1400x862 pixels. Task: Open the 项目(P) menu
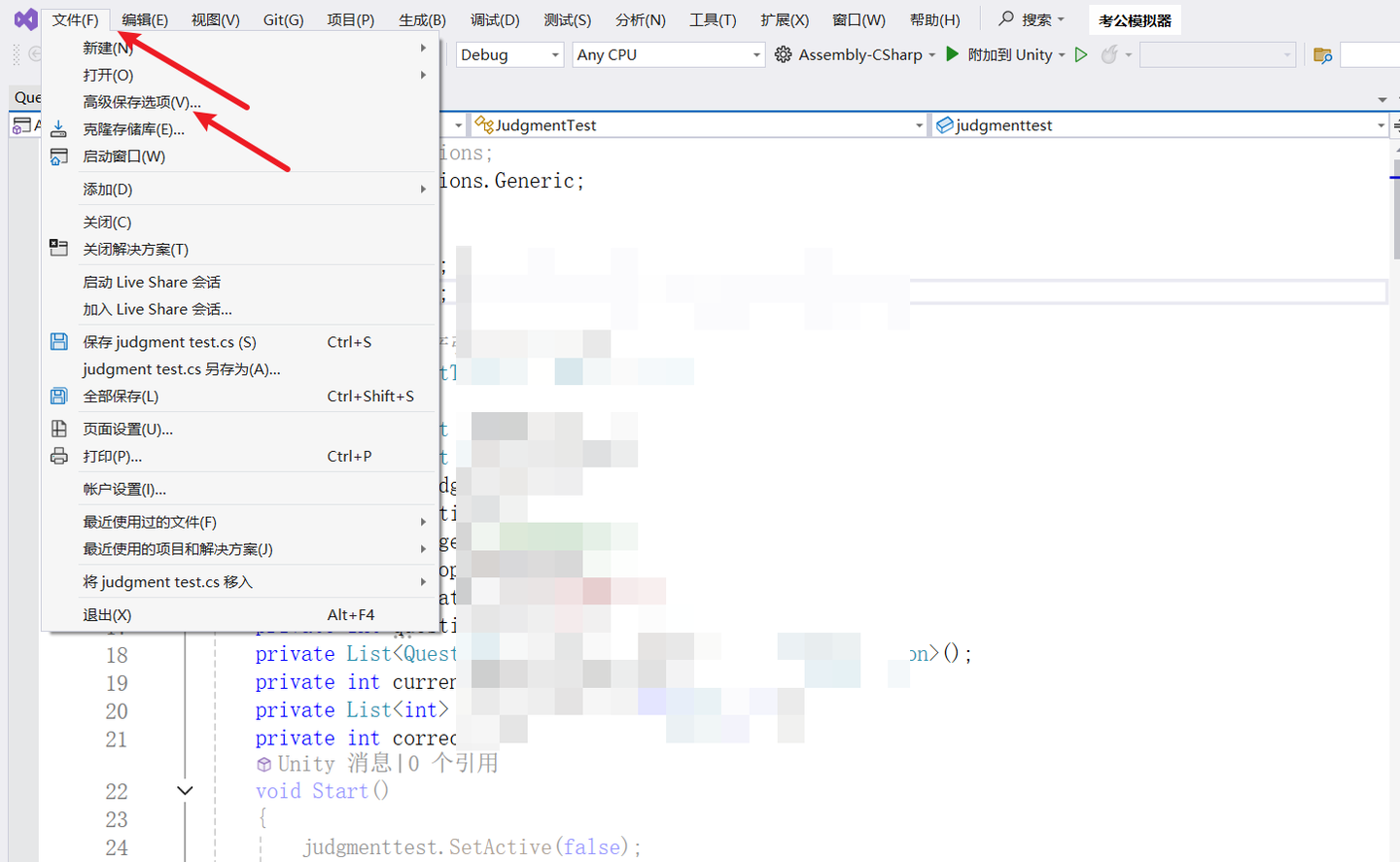(350, 20)
